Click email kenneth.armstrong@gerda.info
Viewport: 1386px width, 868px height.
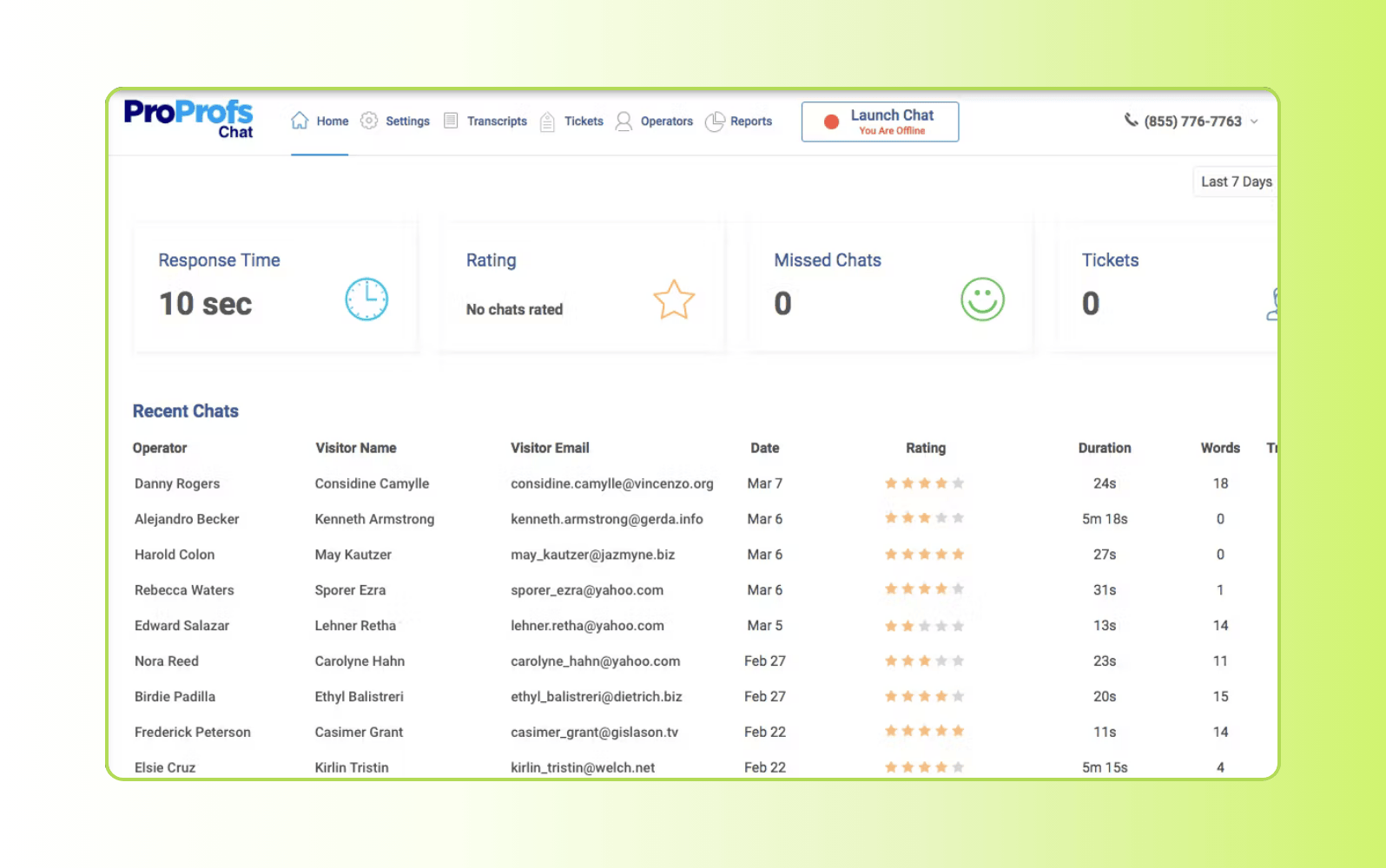[x=607, y=519]
